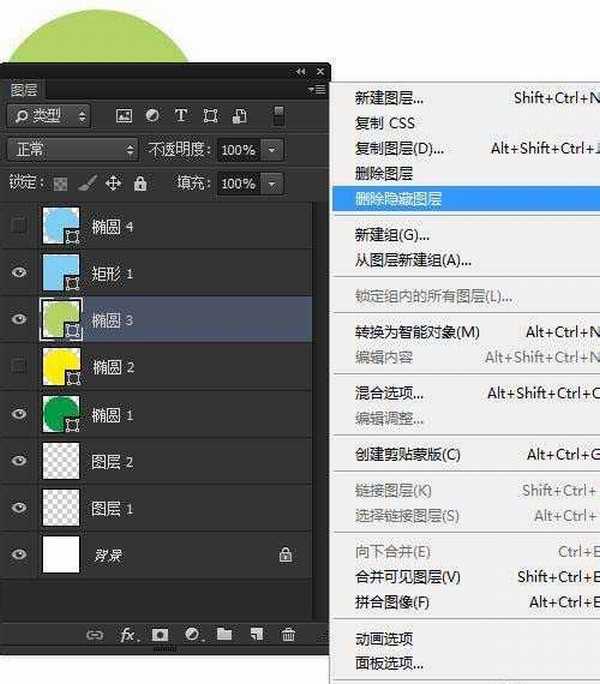
Task: Filter layers by adjustment layer icon
Action: point(152,116)
